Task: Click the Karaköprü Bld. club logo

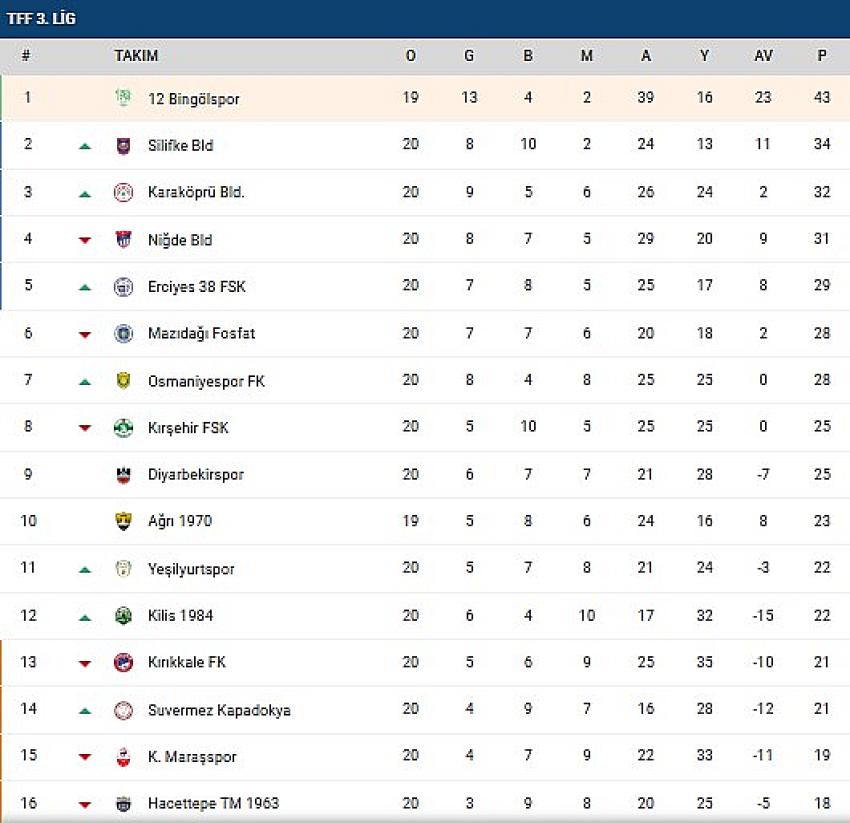Action: click(123, 193)
